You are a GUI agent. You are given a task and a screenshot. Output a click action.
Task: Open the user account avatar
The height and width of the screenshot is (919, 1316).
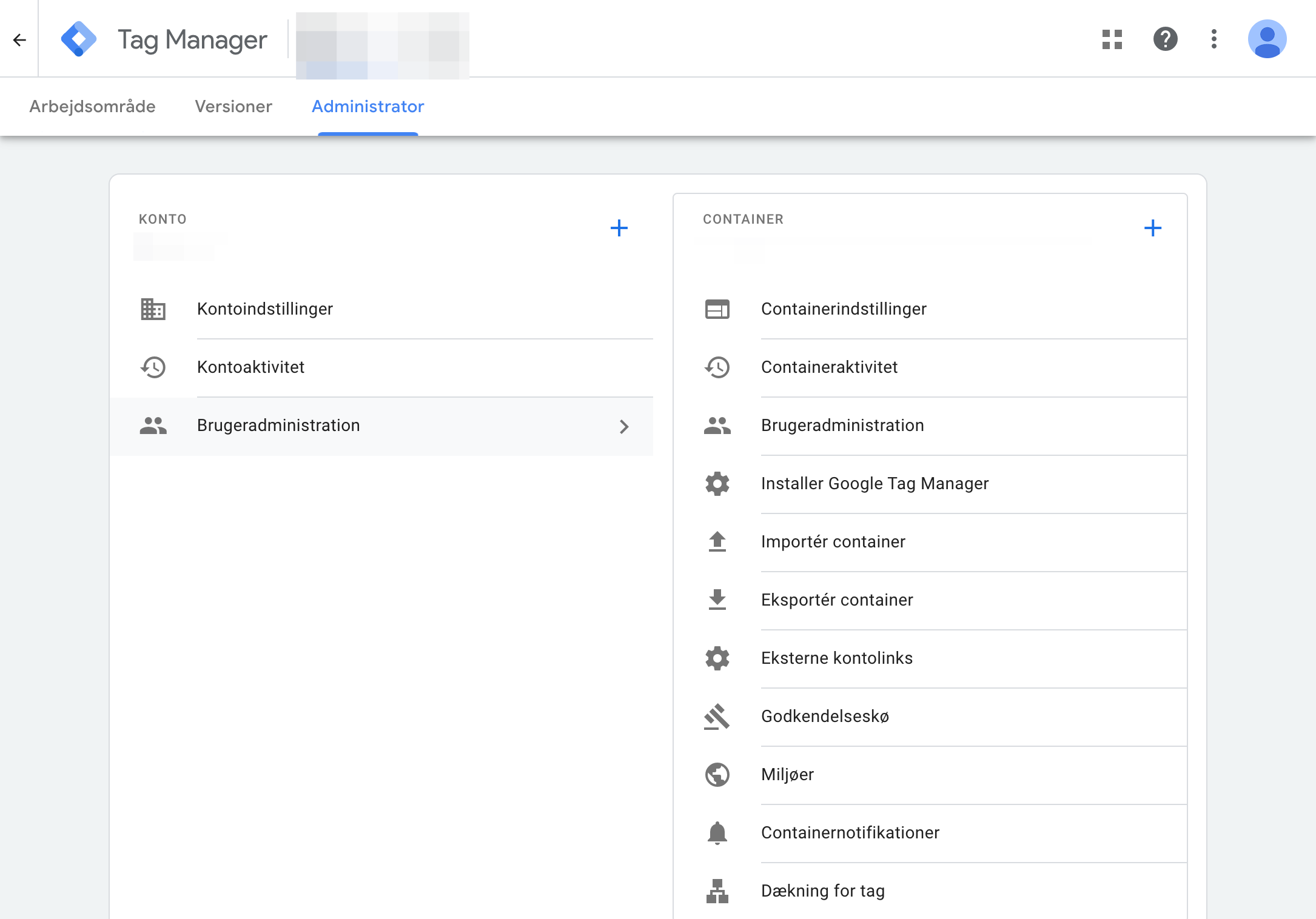(x=1267, y=39)
